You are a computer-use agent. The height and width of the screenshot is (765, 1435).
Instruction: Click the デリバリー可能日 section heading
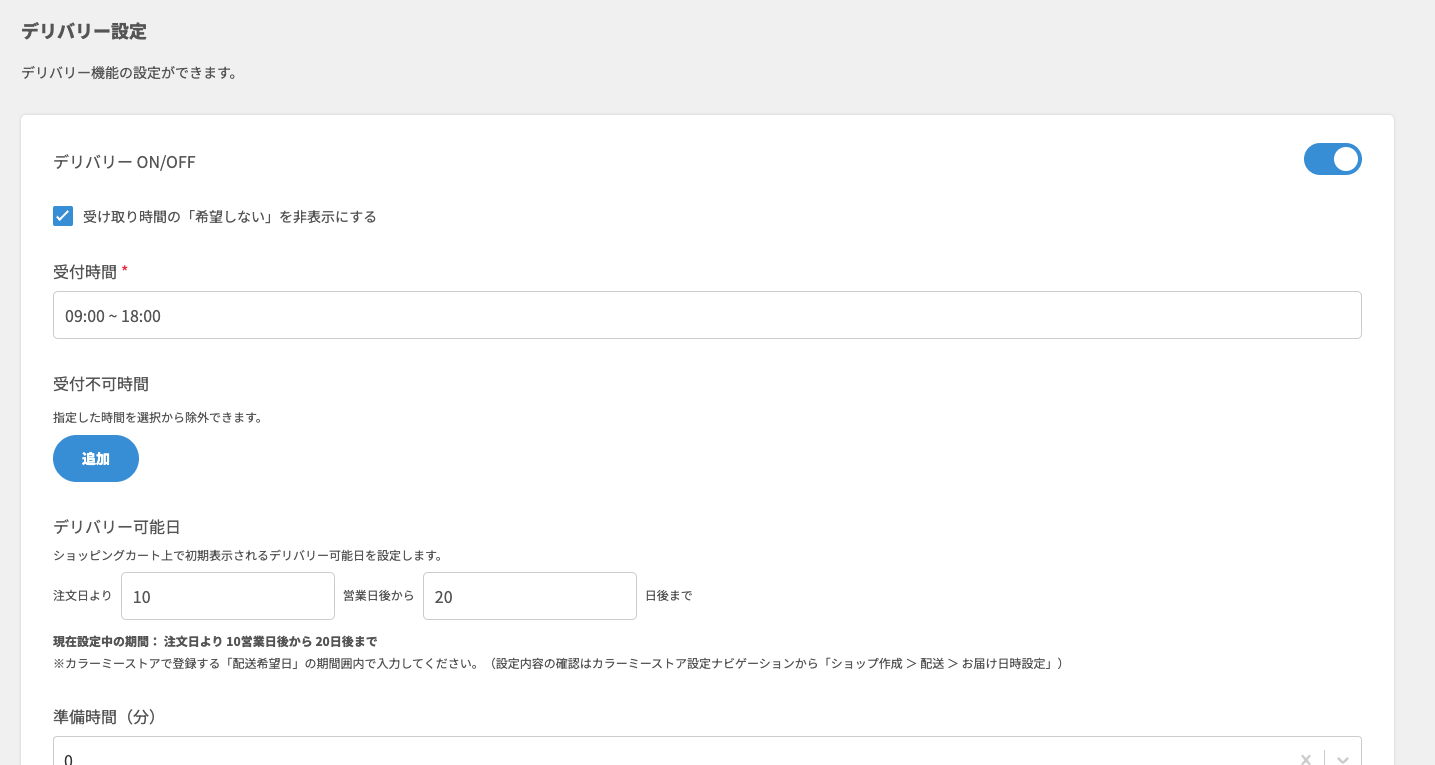click(116, 527)
